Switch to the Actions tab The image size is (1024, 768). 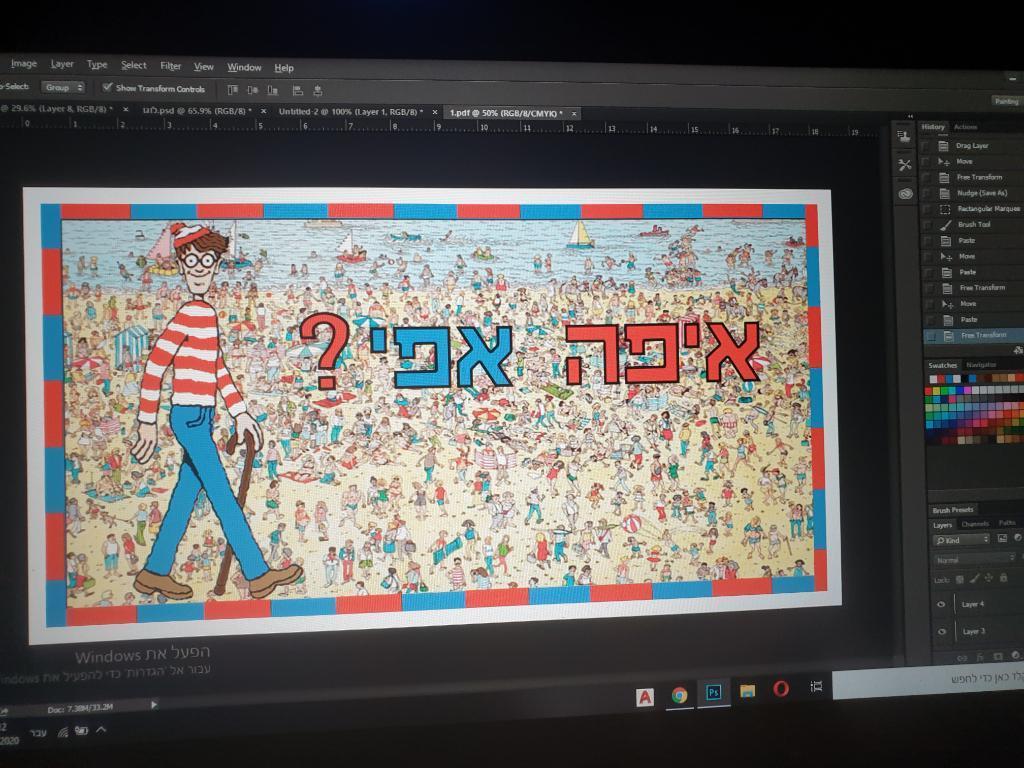(965, 127)
